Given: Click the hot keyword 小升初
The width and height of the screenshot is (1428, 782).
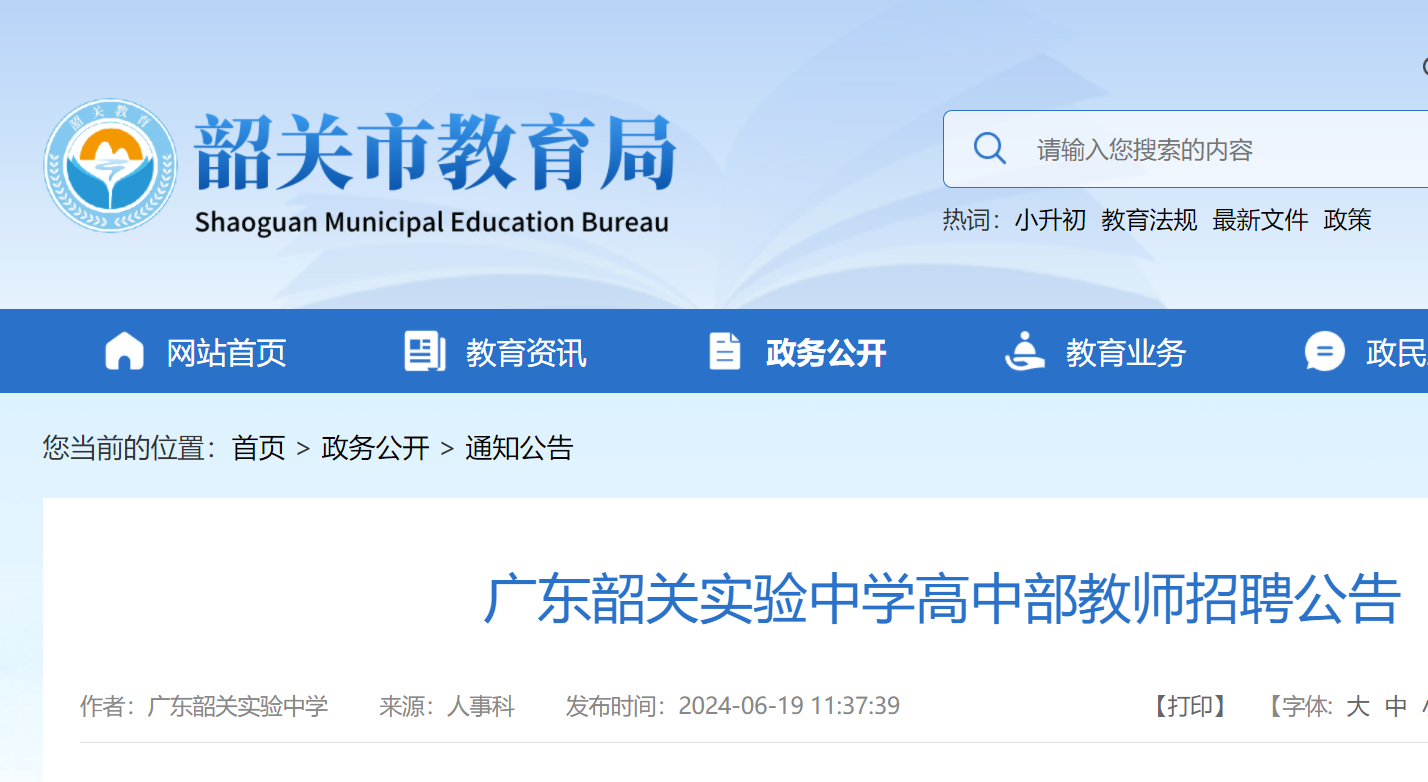Looking at the screenshot, I should click(1050, 220).
